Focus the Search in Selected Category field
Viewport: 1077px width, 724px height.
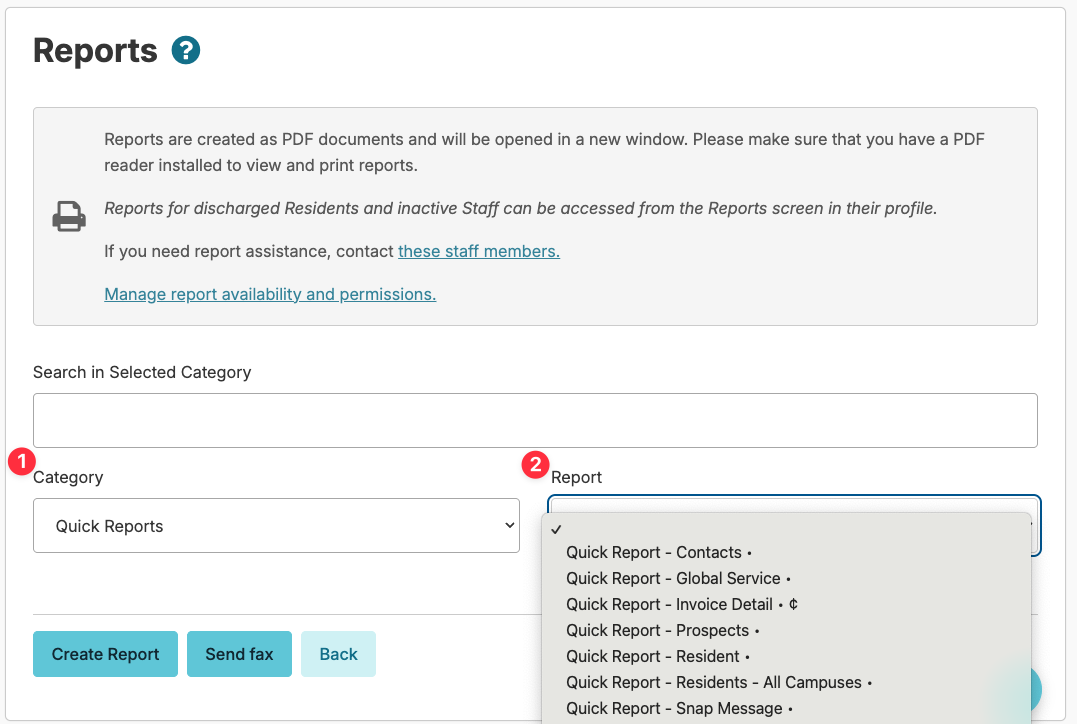pos(535,420)
